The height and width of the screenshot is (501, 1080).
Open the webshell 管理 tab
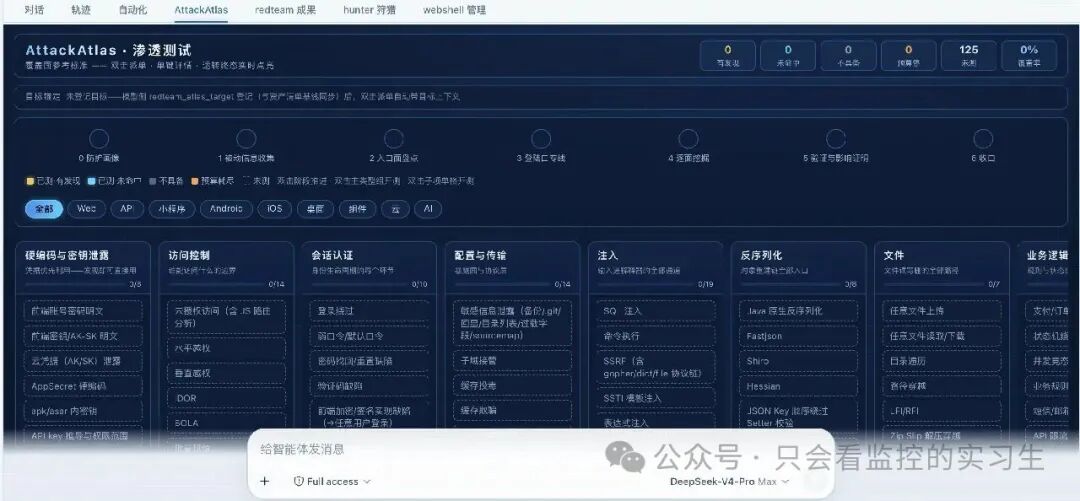click(x=455, y=10)
